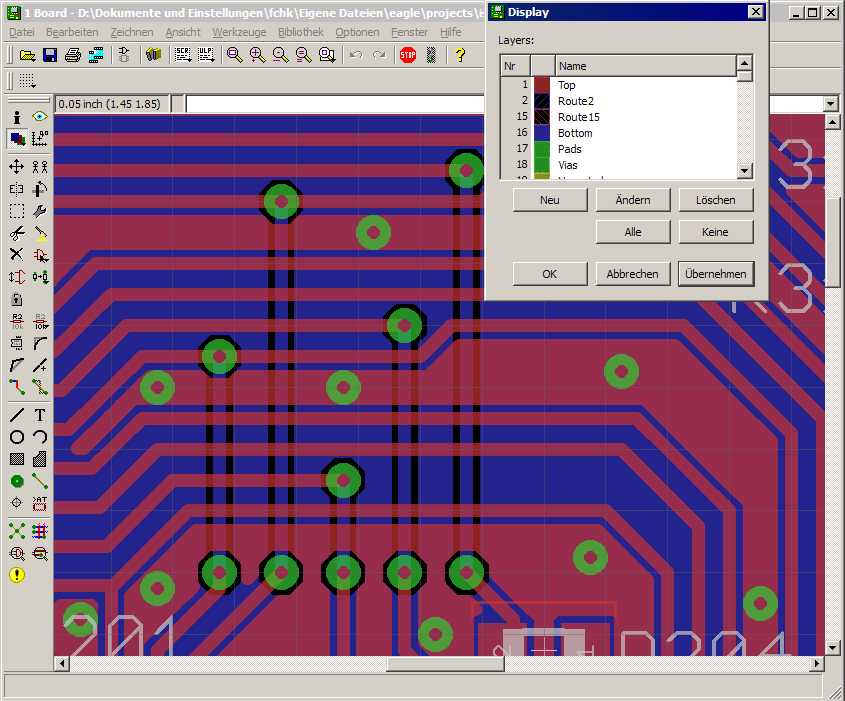Click the Bottom layer blue color swatch
The image size is (845, 701).
542,133
